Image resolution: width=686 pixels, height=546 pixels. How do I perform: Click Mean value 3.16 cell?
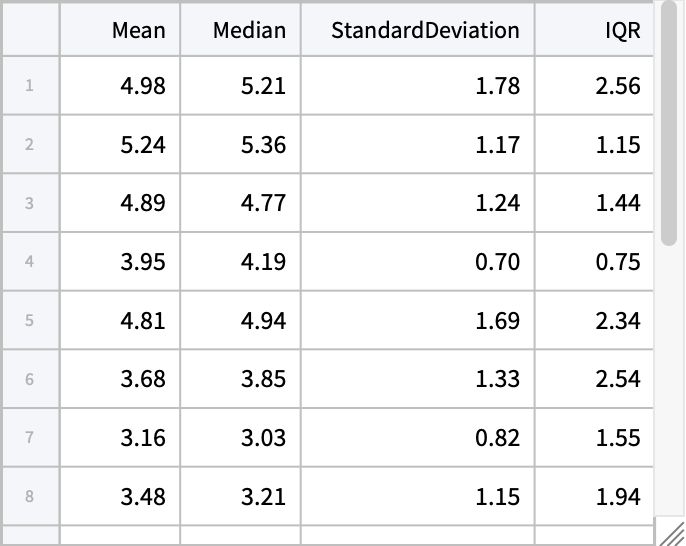(x=120, y=438)
